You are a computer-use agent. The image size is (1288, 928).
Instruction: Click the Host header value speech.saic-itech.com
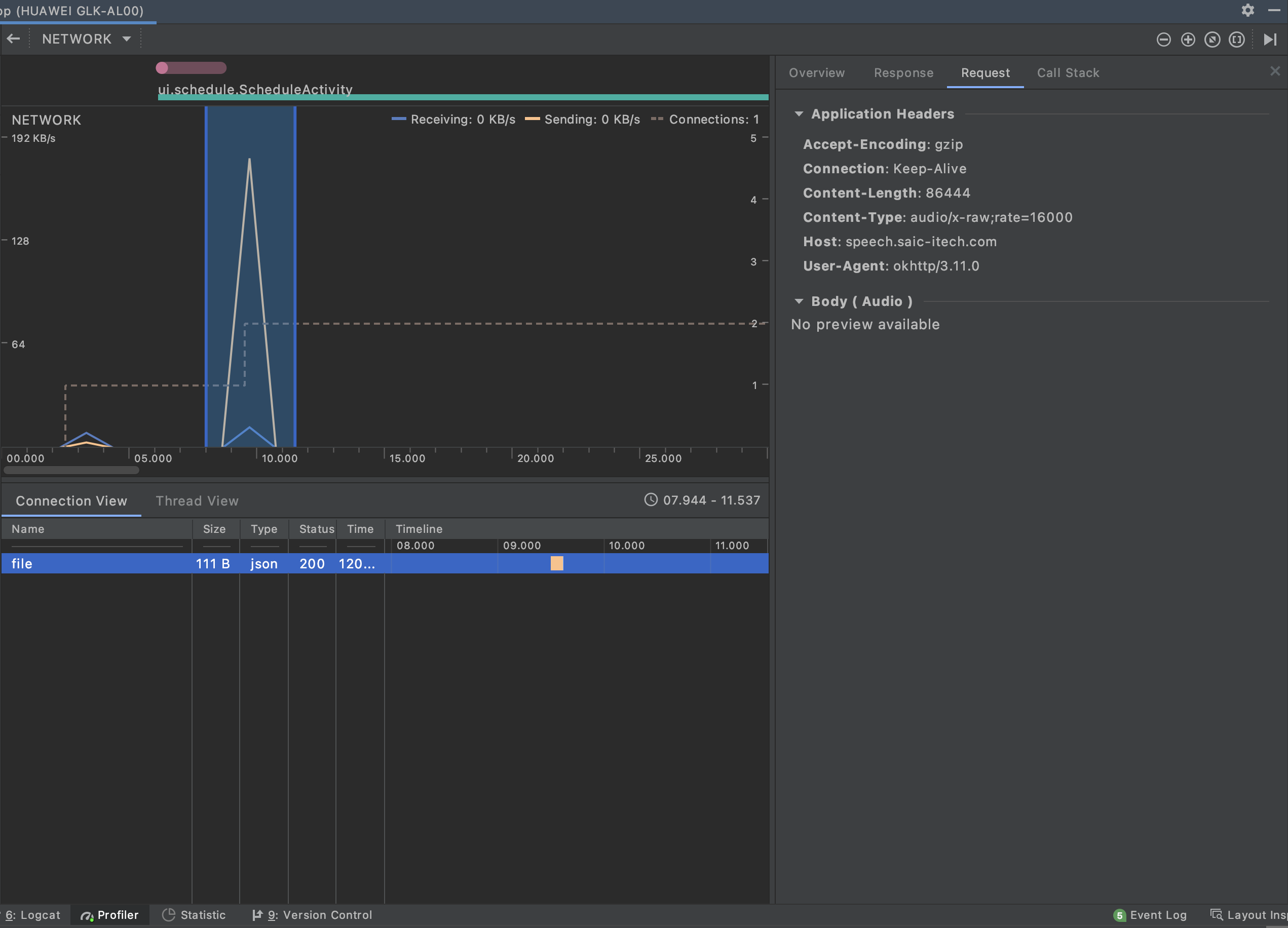[921, 241]
